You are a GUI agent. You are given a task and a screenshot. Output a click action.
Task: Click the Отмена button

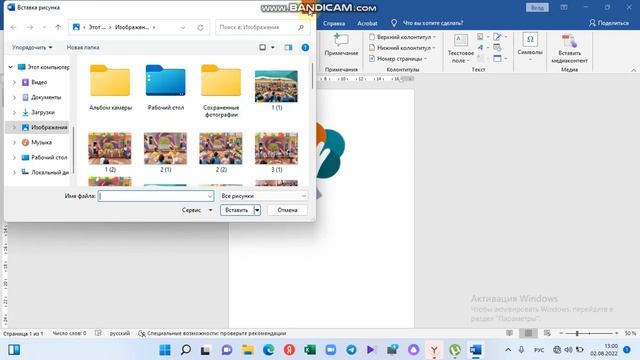tap(287, 210)
